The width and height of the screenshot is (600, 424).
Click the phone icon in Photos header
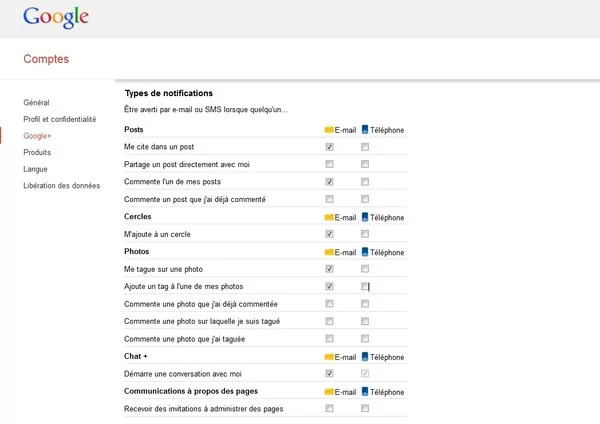click(365, 252)
